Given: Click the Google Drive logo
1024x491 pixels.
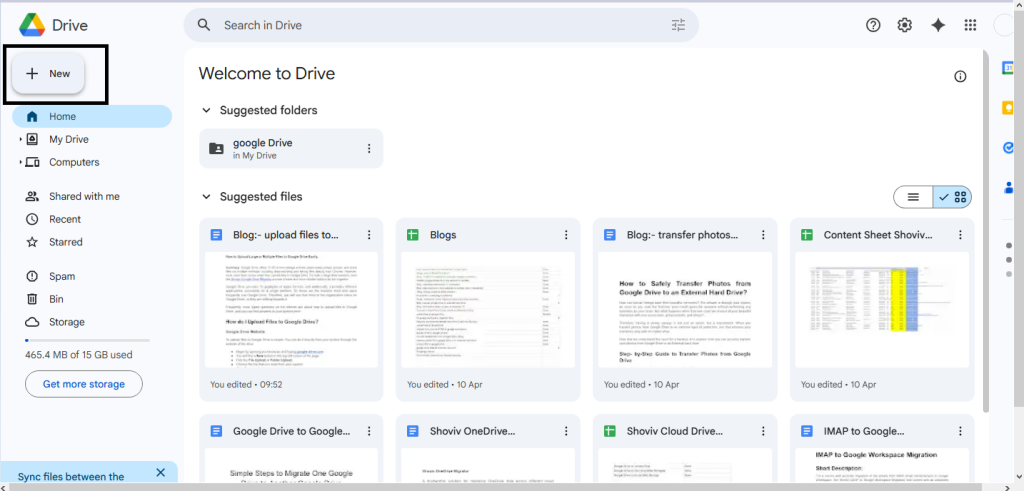Looking at the screenshot, I should pyautogui.click(x=32, y=25).
